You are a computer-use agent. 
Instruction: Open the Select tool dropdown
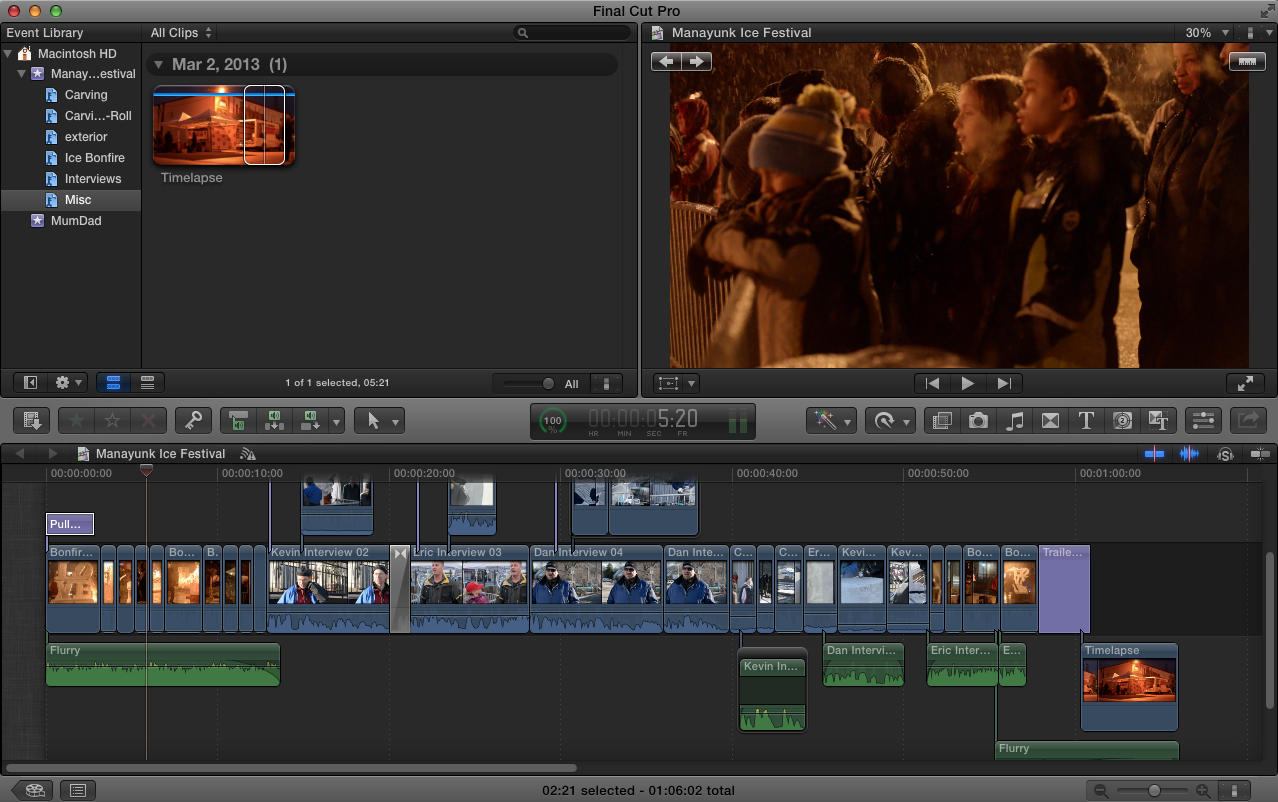(x=379, y=421)
